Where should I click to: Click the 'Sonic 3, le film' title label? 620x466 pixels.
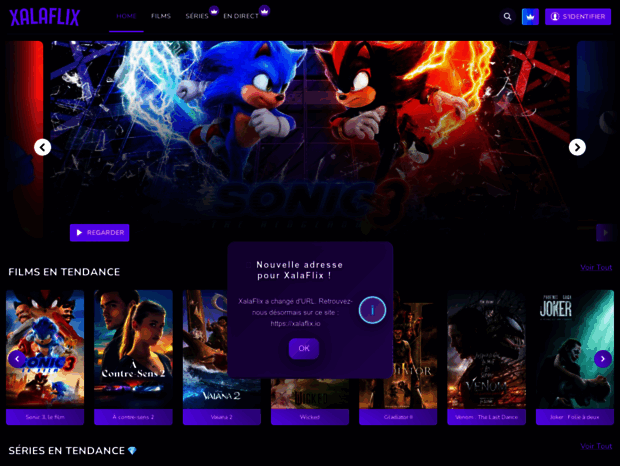[45, 417]
